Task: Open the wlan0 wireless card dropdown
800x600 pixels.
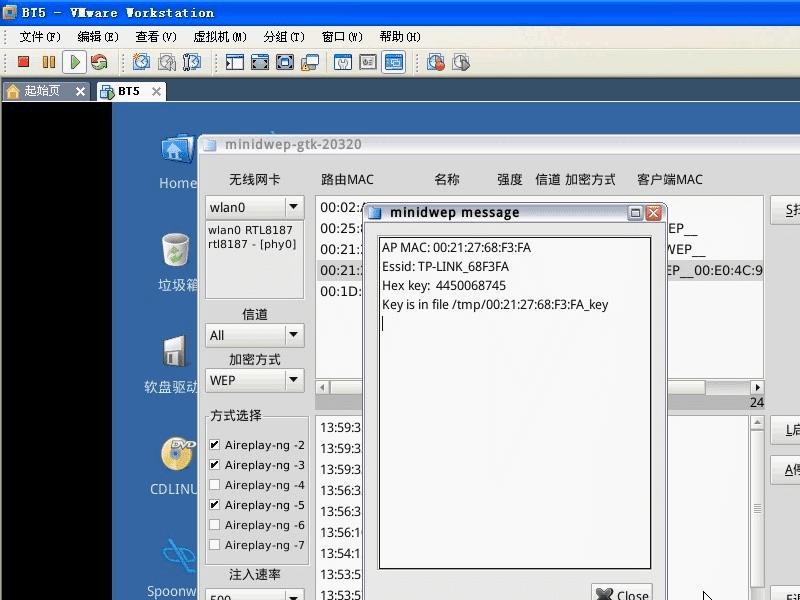Action: tap(294, 207)
